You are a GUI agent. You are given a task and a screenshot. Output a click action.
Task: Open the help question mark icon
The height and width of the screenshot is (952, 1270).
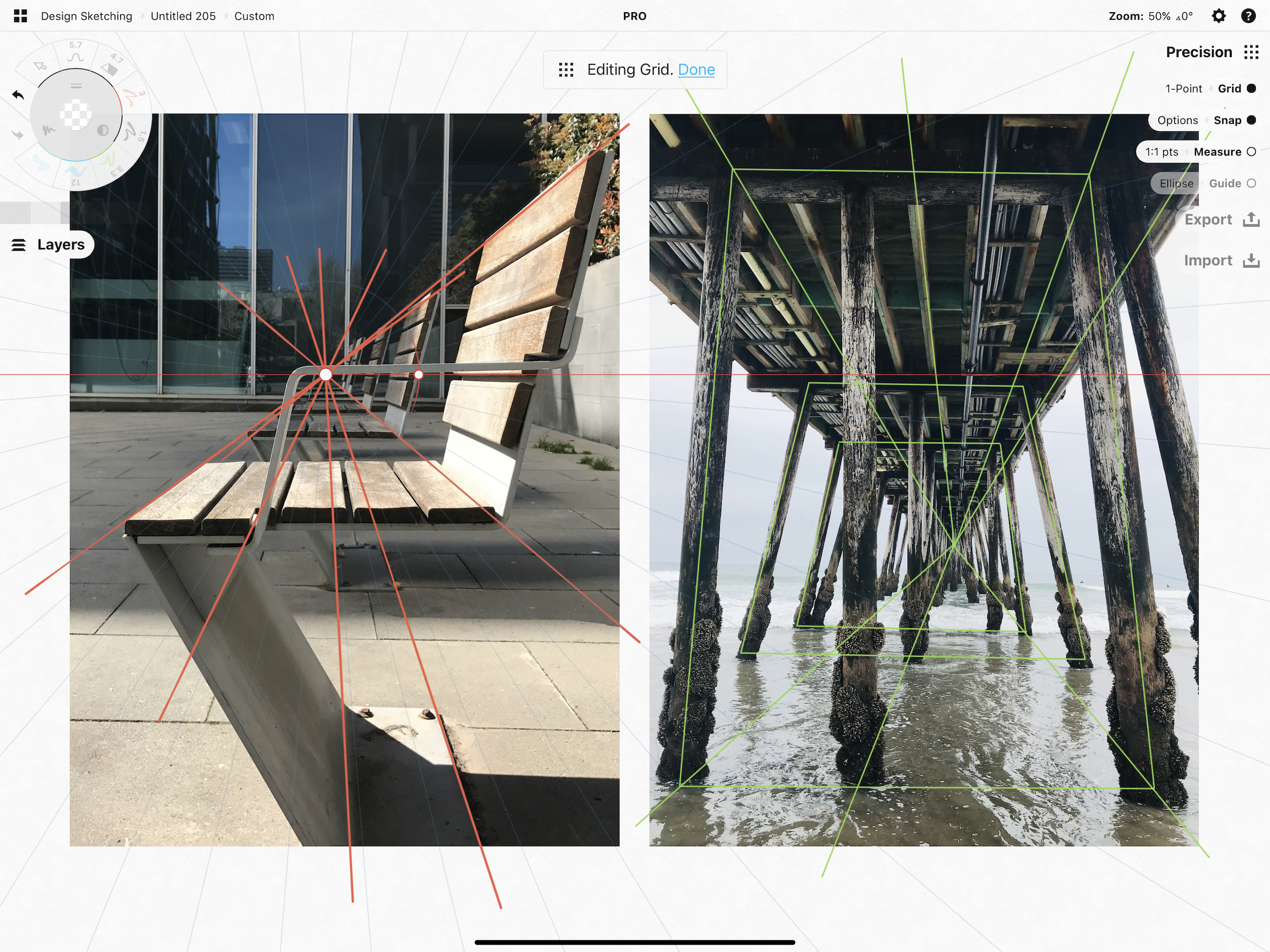(1248, 16)
